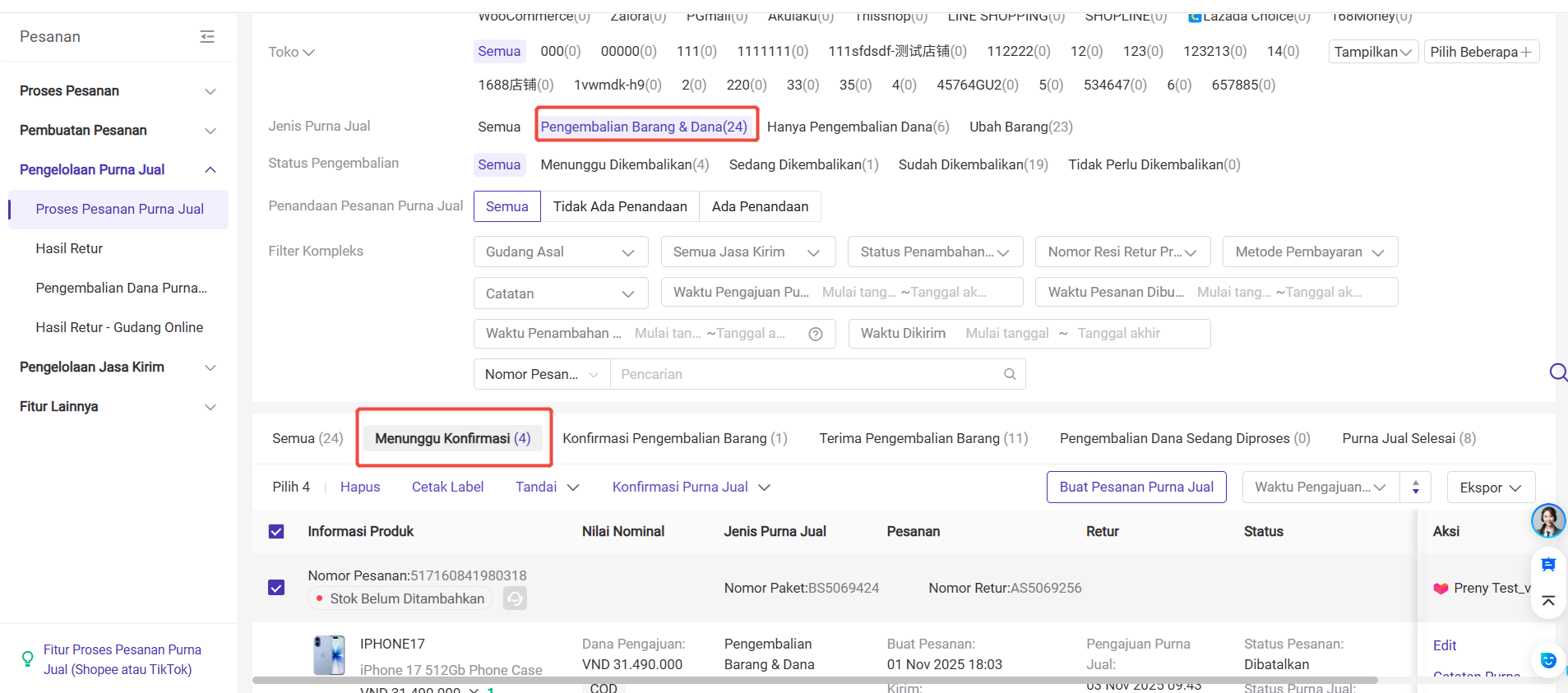Open the Metode Pembayaran dropdown
Image resolution: width=1568 pixels, height=693 pixels.
(x=1310, y=252)
